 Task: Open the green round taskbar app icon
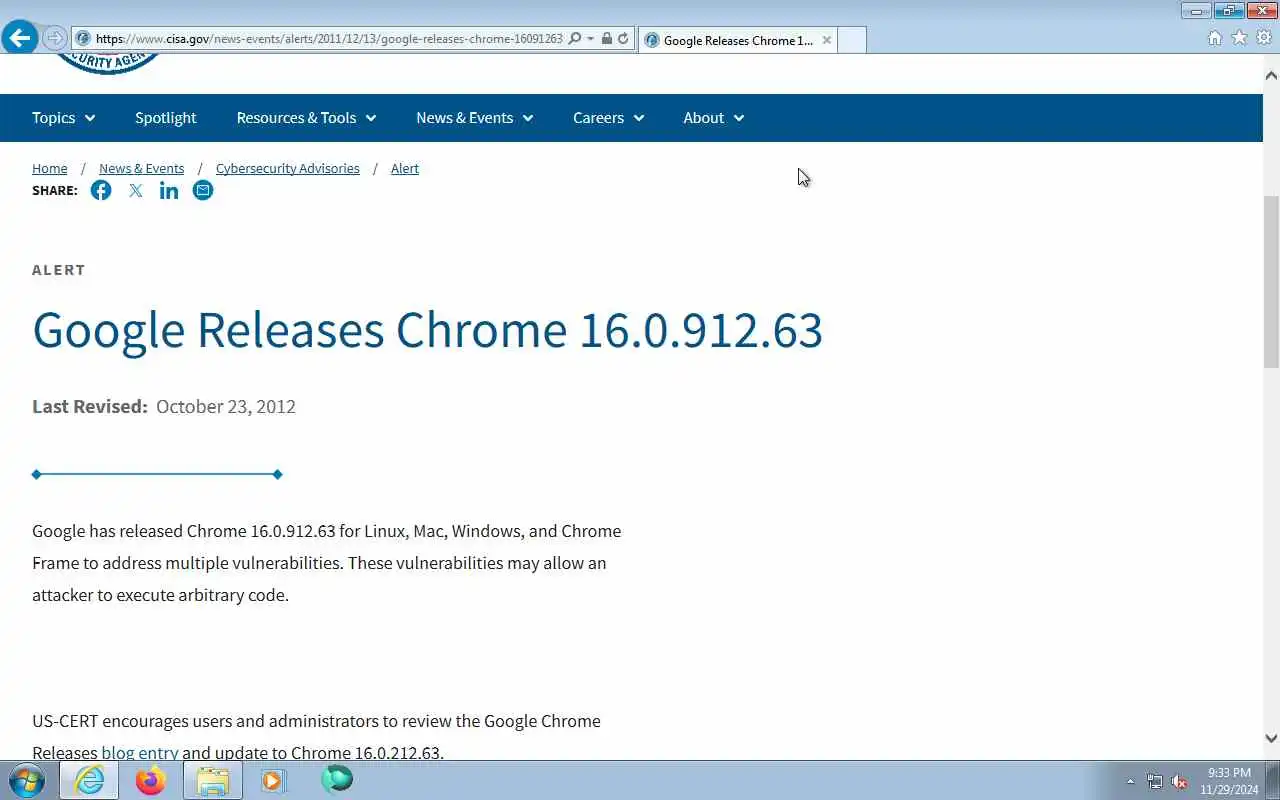click(337, 779)
